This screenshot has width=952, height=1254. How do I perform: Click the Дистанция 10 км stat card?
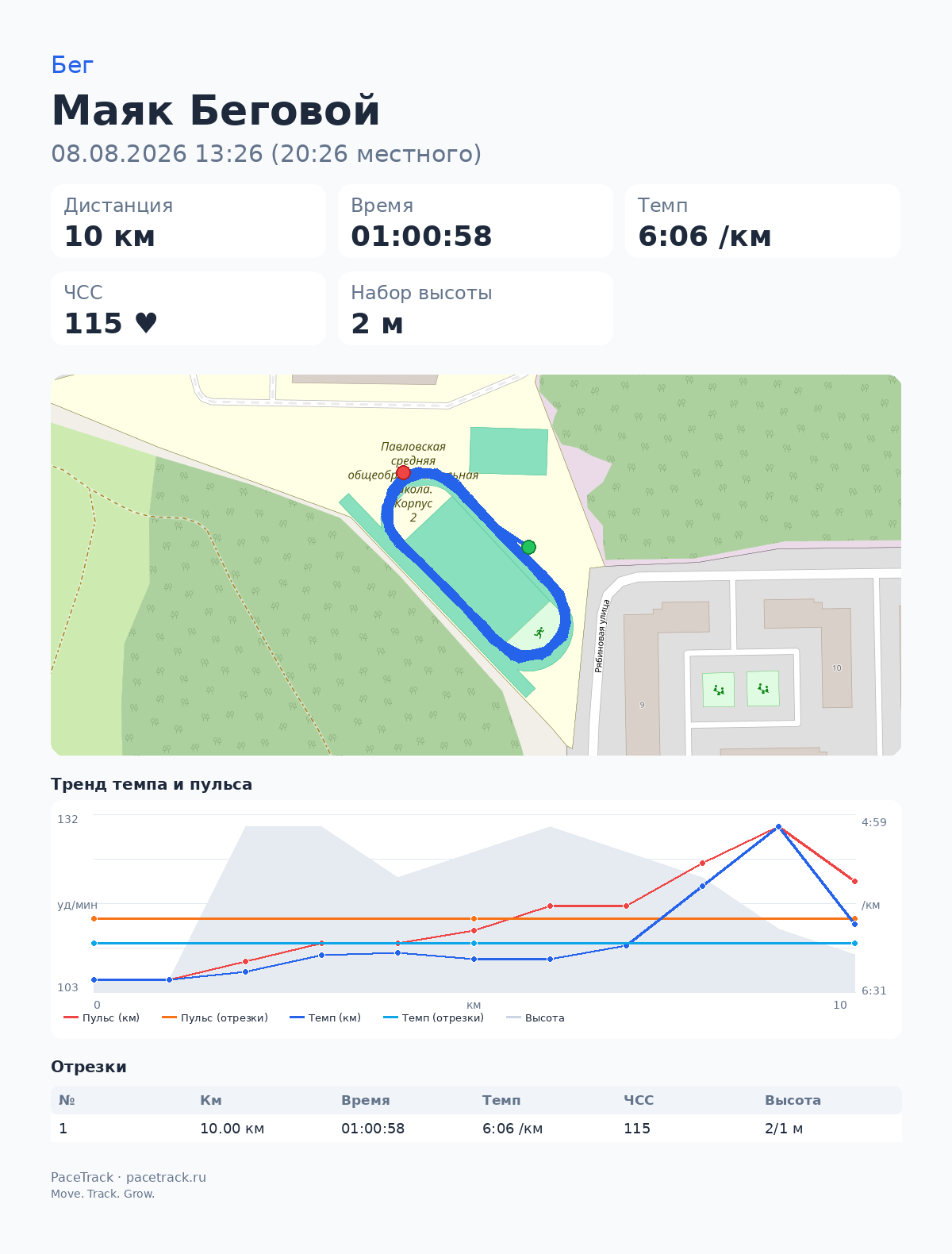click(189, 221)
